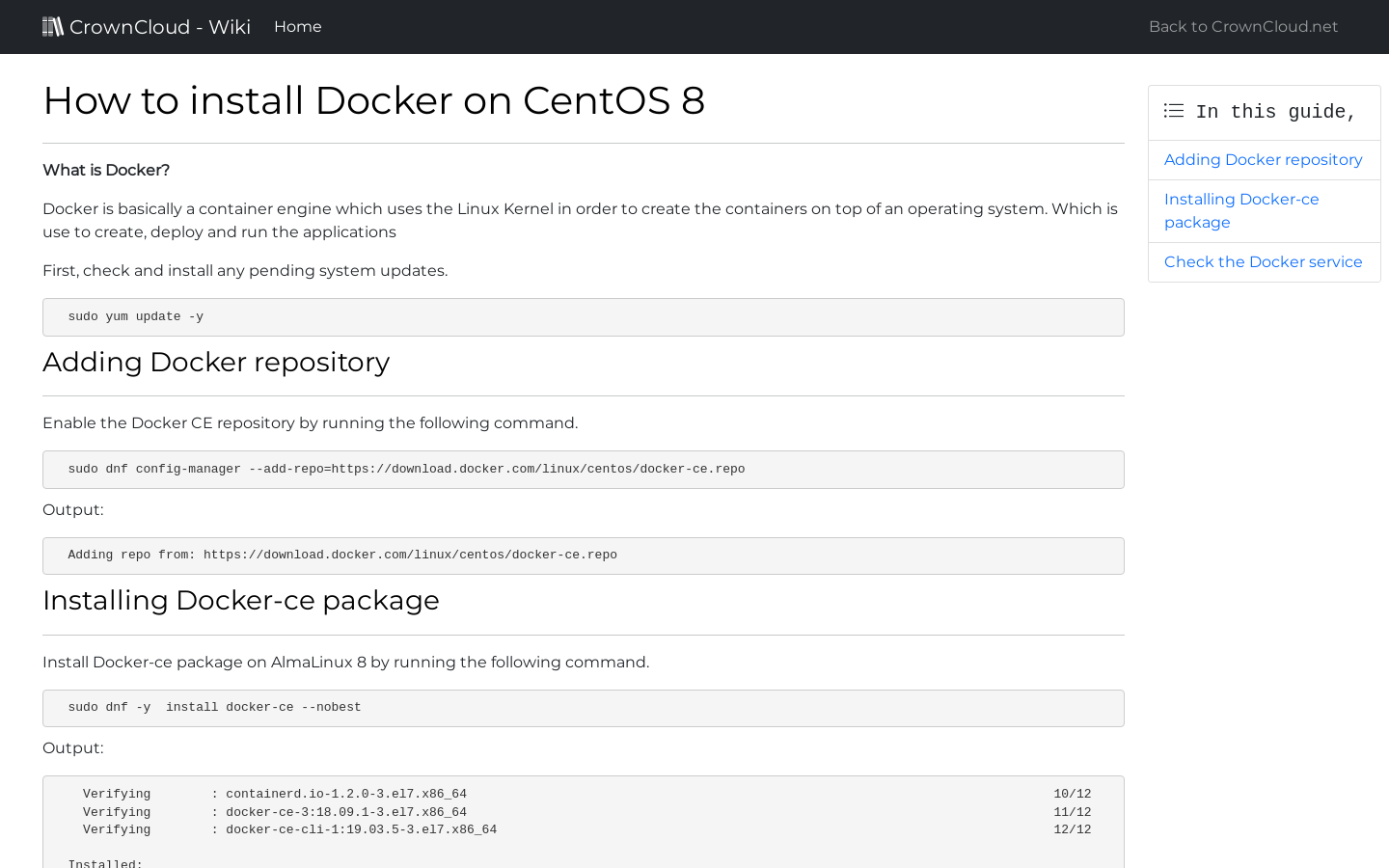Screen dimensions: 1389x868
Task: Click the list icon beside In this guide
Action: pos(1174,111)
